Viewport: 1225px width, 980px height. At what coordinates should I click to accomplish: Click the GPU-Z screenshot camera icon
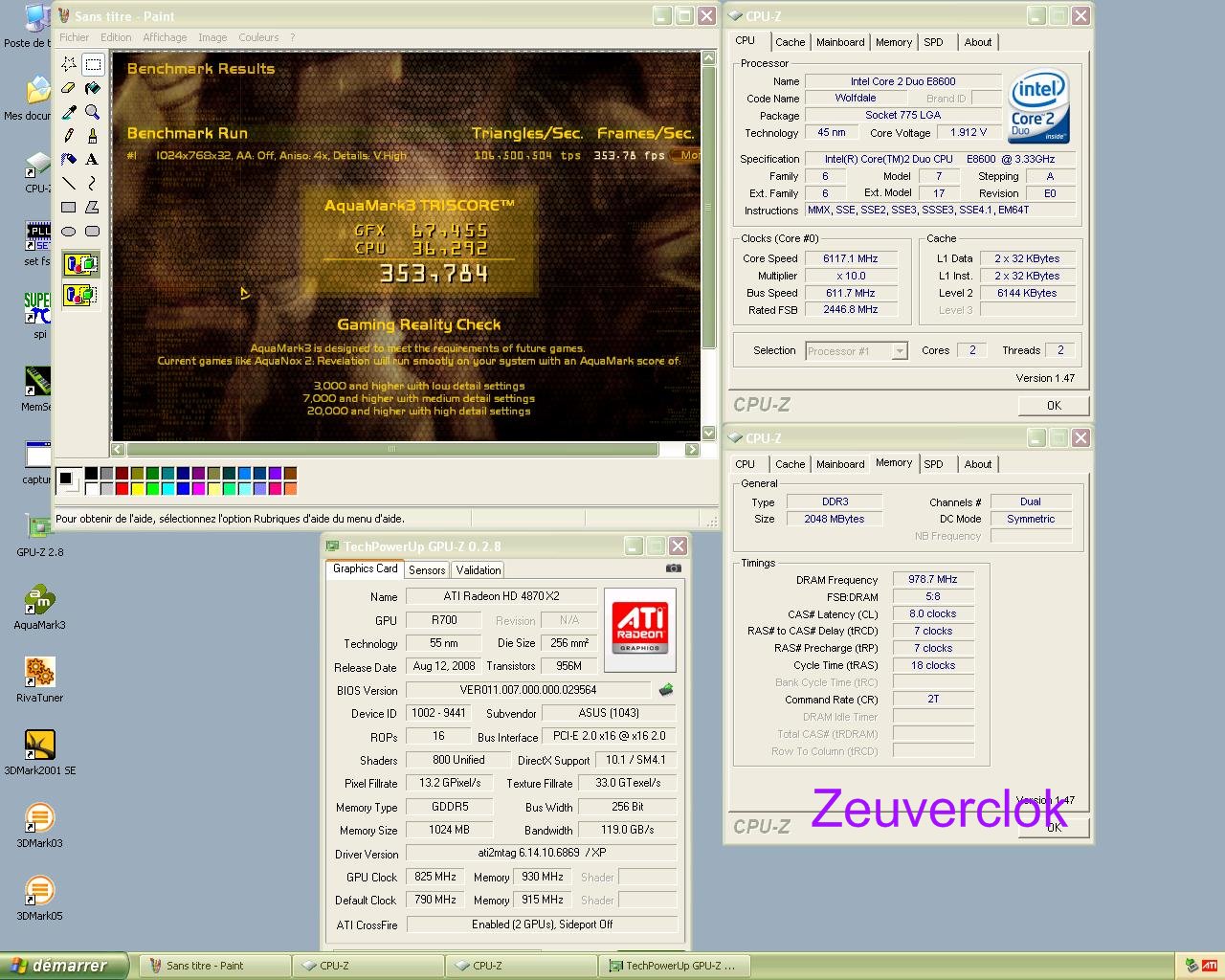674,568
